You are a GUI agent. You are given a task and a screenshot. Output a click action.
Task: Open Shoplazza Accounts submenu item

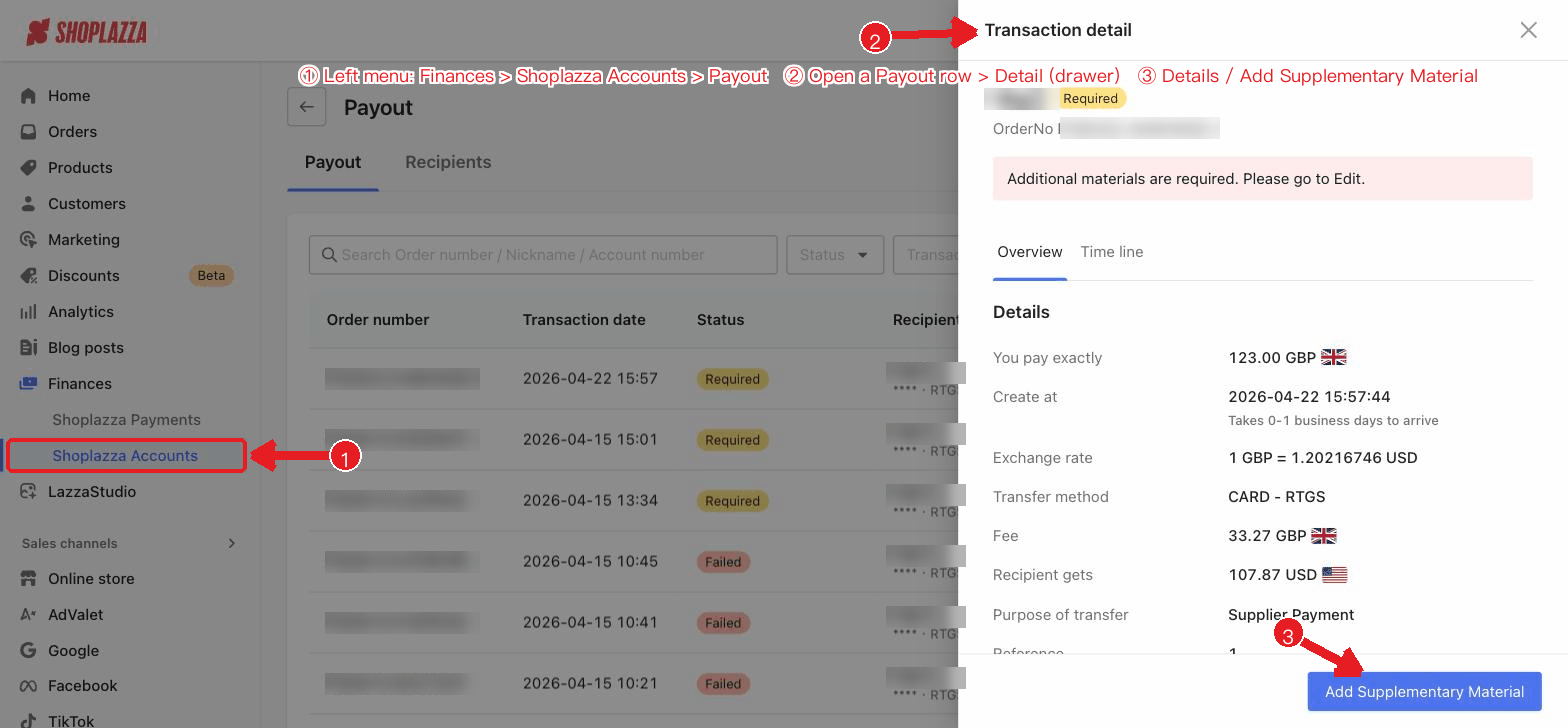coord(125,456)
